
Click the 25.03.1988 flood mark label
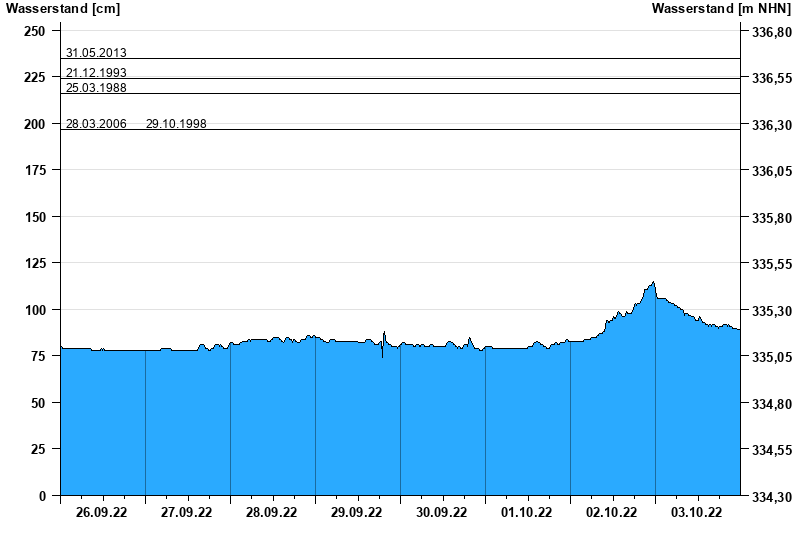(96, 87)
